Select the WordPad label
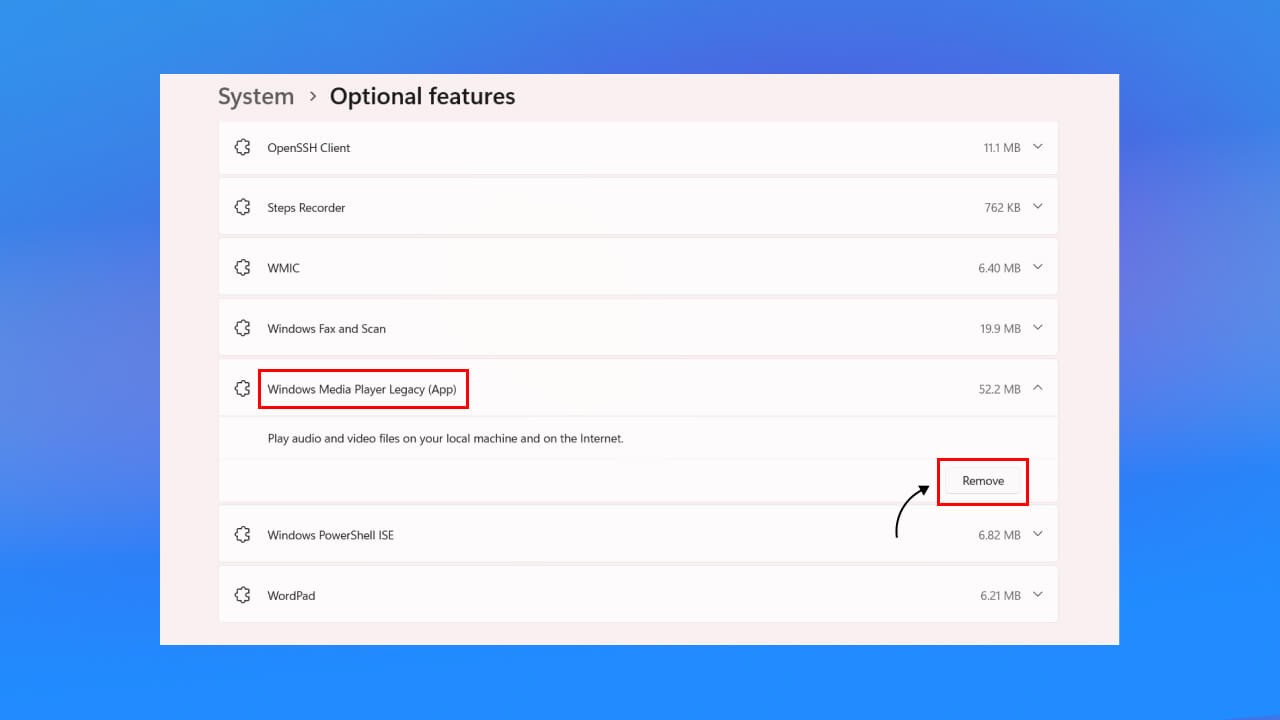The image size is (1280, 720). click(x=291, y=596)
